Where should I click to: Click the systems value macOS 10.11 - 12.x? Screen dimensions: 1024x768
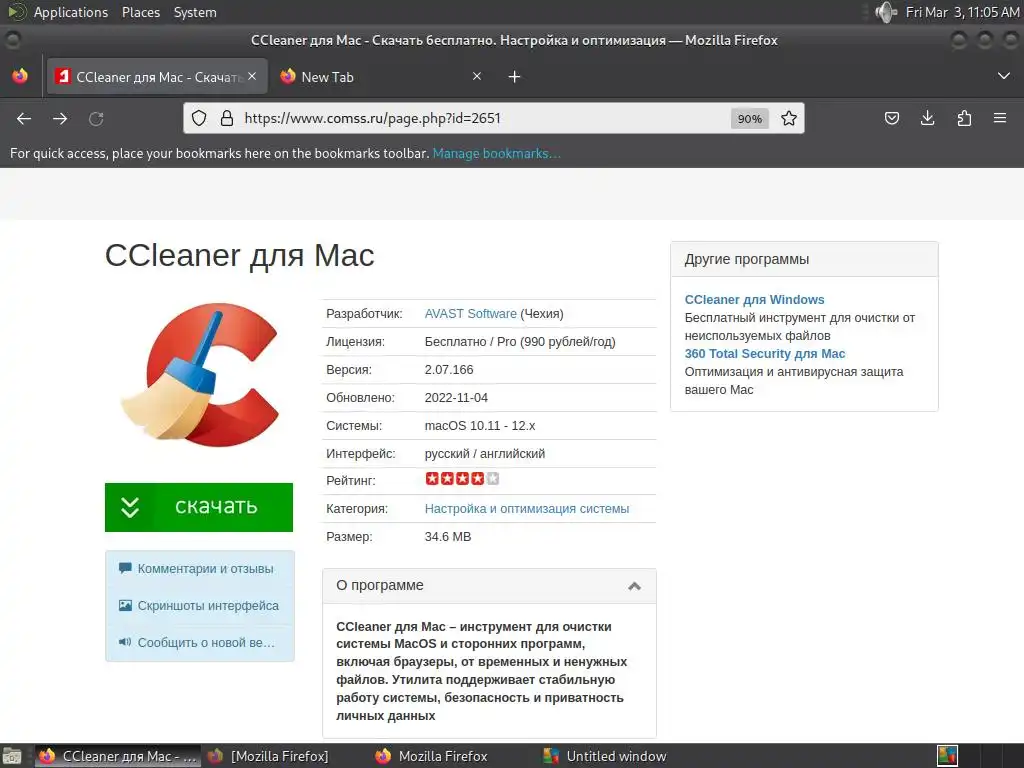(x=479, y=426)
